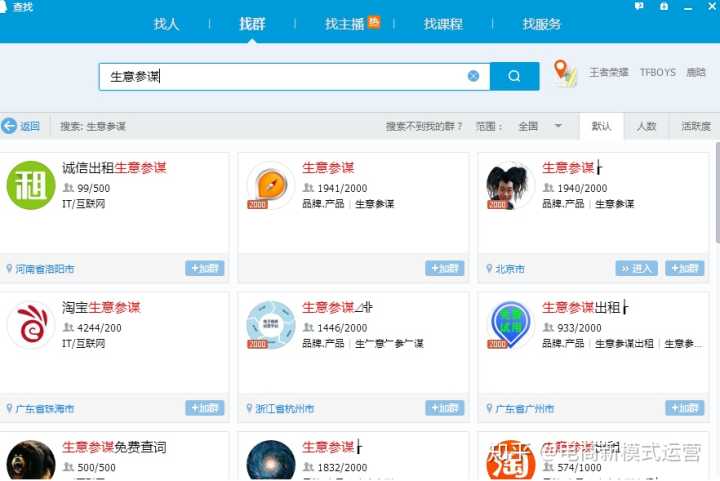The height and width of the screenshot is (481, 720).
Task: Open the avatar of the 广东省广州市 group
Action: click(511, 325)
